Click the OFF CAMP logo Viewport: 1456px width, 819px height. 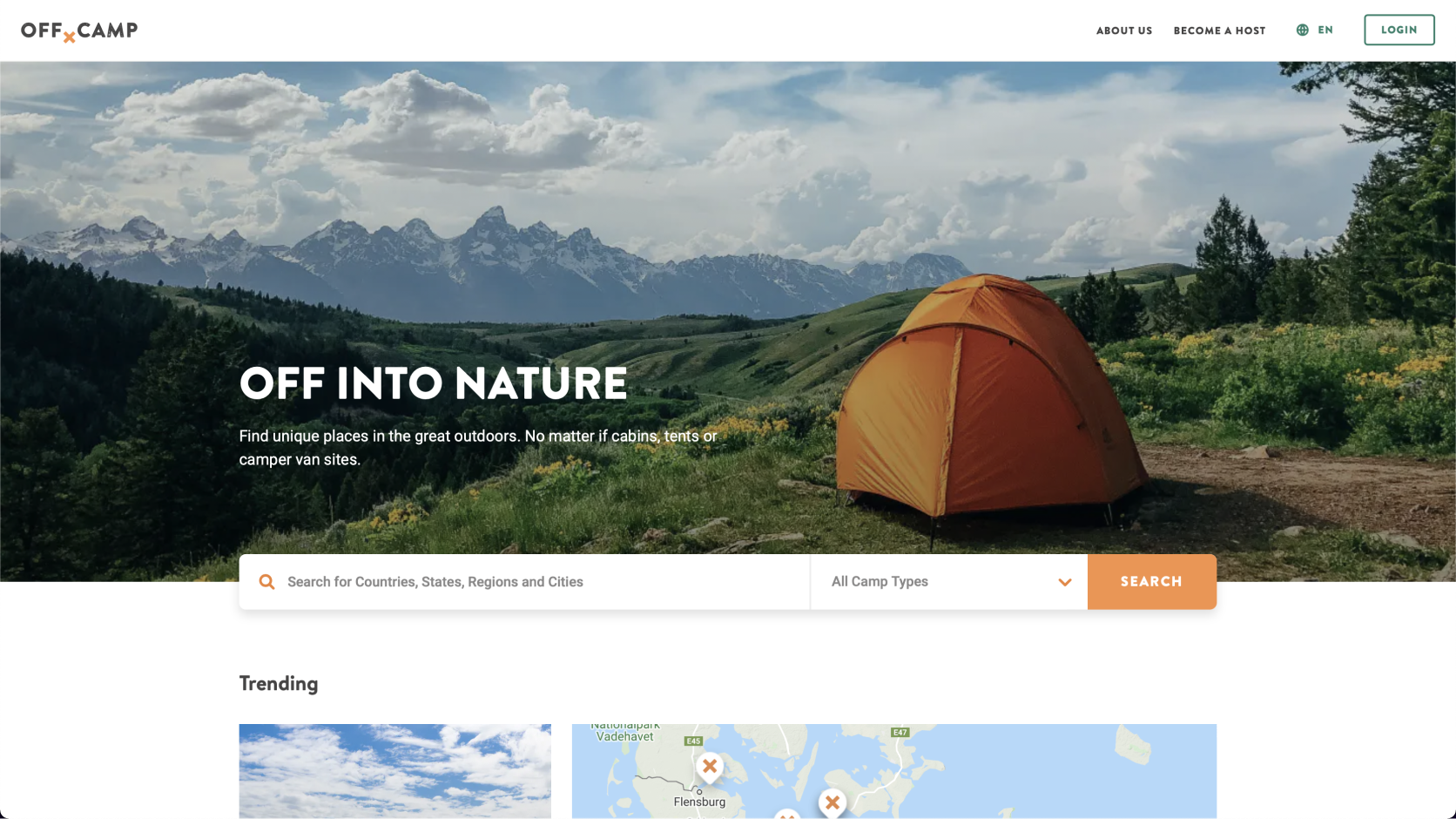[79, 31]
